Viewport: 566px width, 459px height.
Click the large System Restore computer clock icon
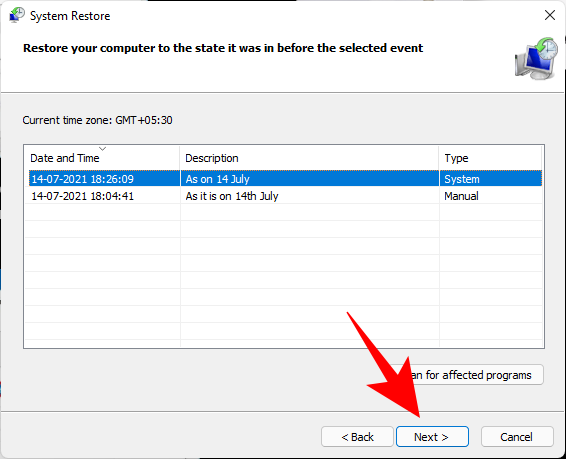point(536,58)
